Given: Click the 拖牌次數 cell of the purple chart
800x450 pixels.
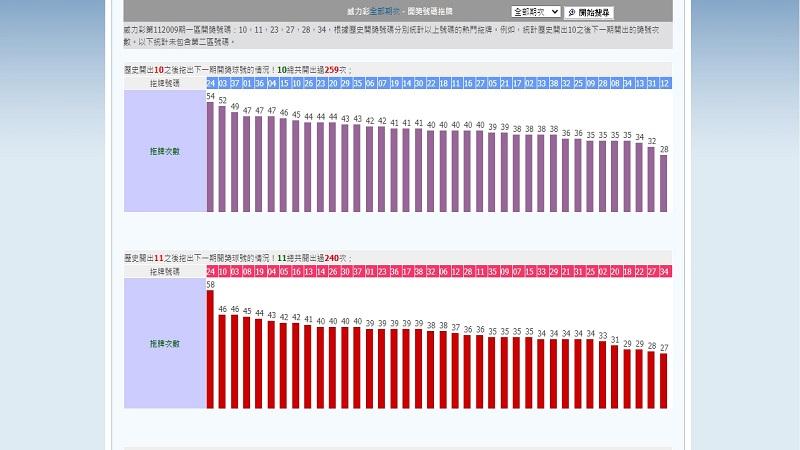Looking at the screenshot, I should click(164, 151).
